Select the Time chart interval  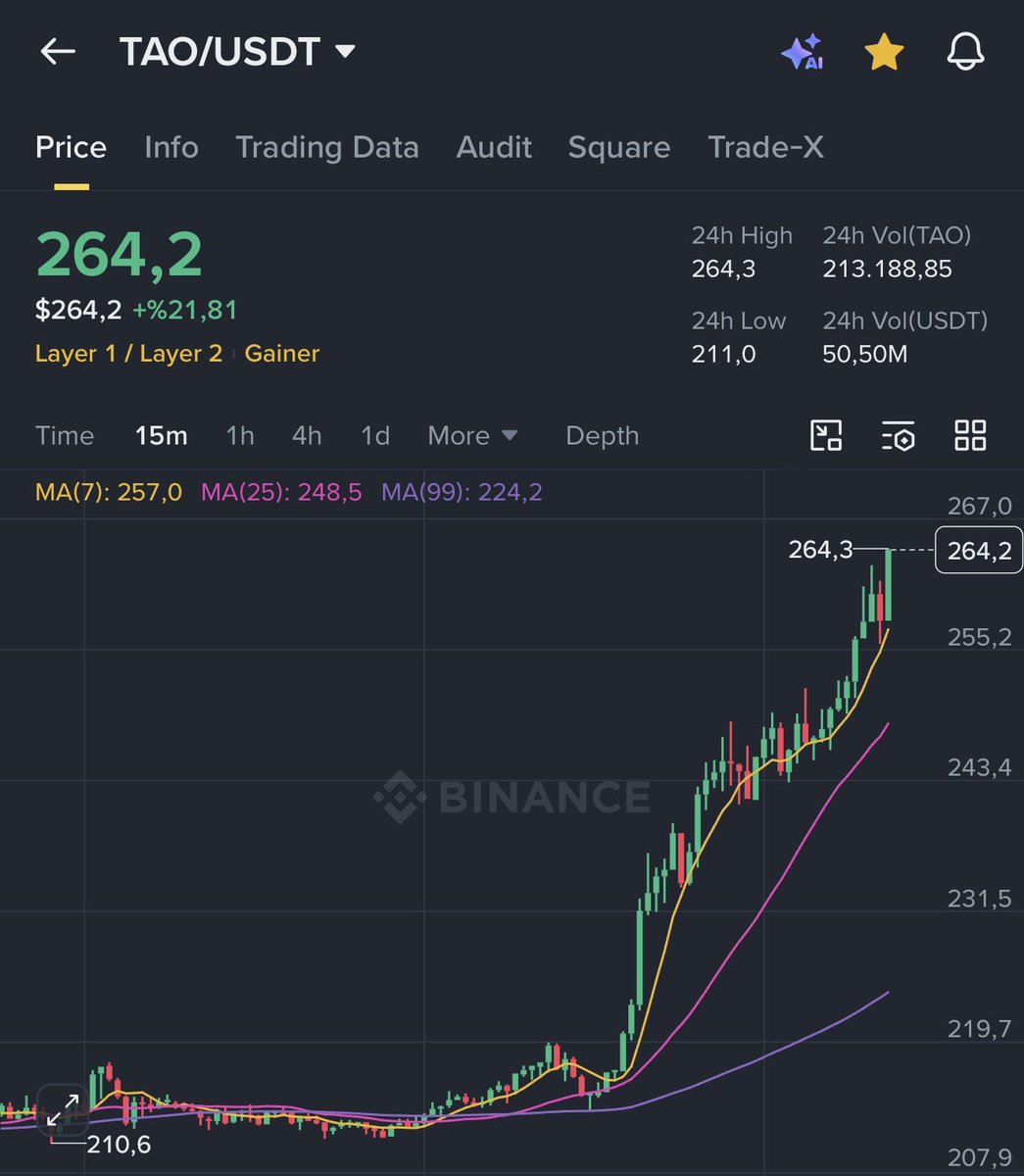coord(65,436)
